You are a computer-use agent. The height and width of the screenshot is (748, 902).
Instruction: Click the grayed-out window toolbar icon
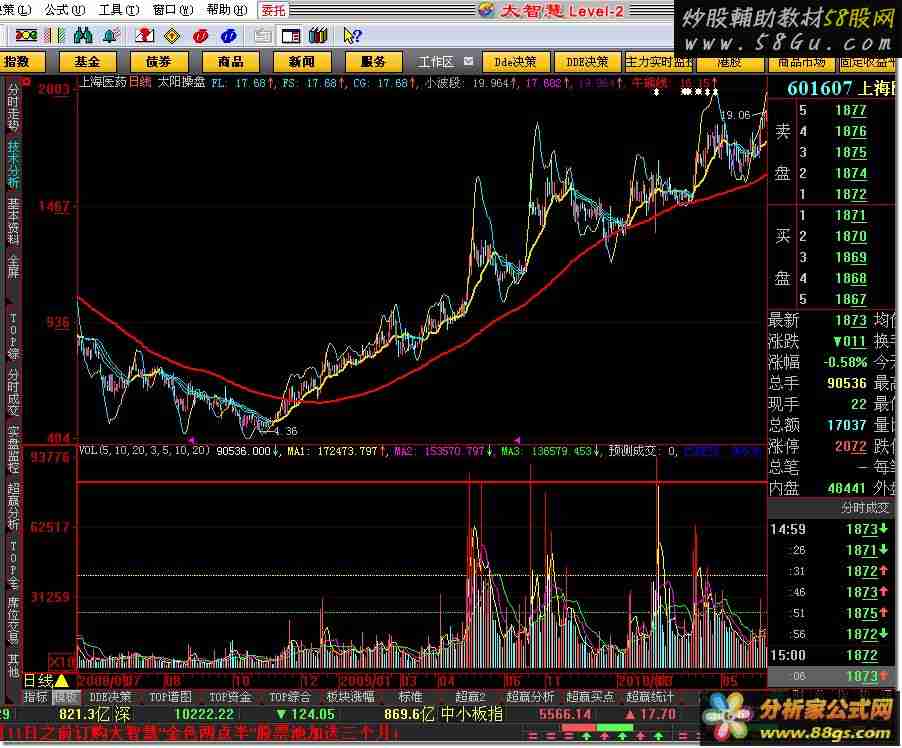coord(263,36)
